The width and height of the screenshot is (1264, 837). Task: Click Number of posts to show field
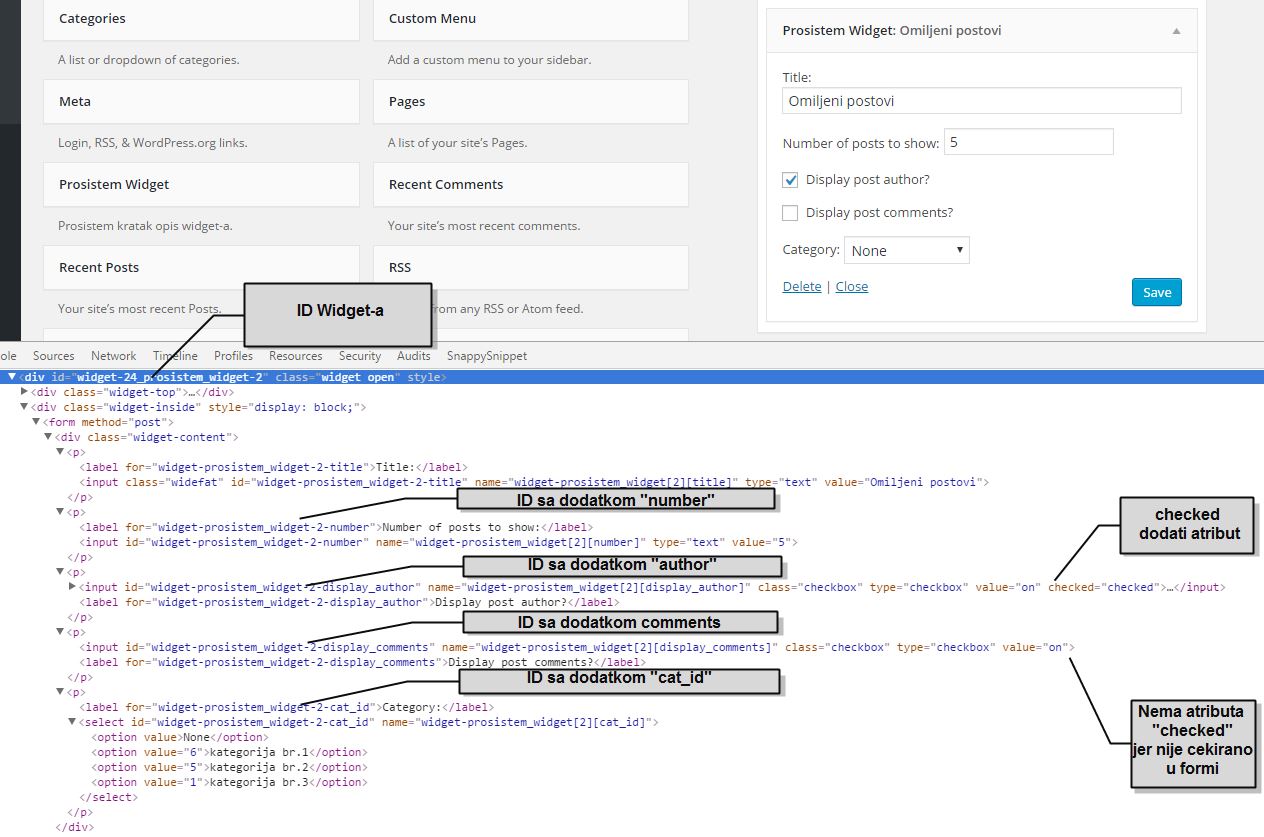[1028, 143]
